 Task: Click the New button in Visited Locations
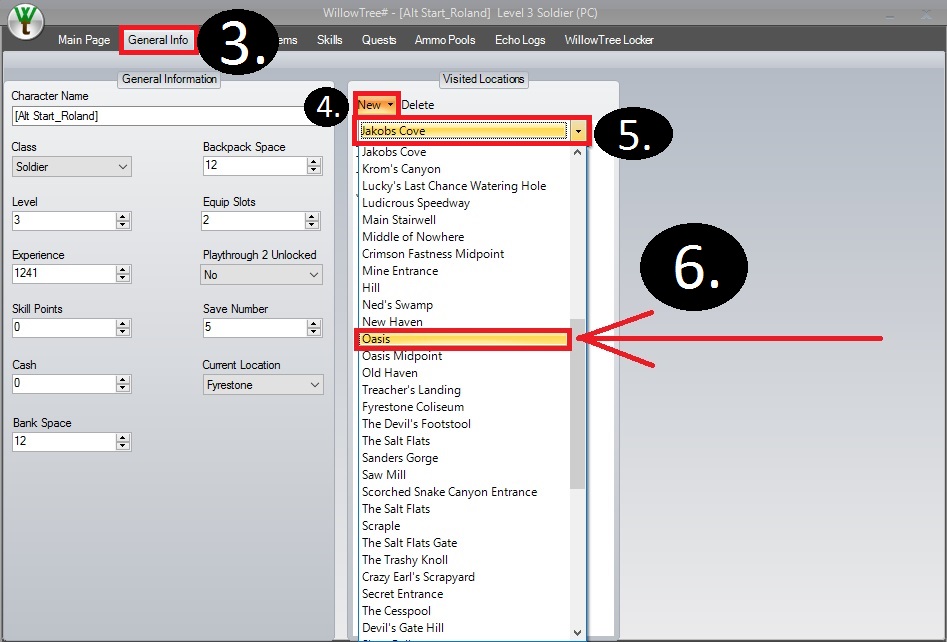(375, 105)
